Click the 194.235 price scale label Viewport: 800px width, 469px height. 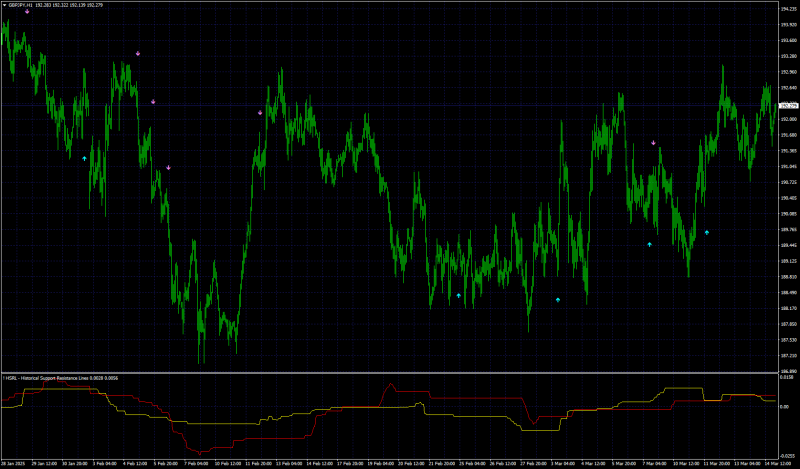coord(788,9)
